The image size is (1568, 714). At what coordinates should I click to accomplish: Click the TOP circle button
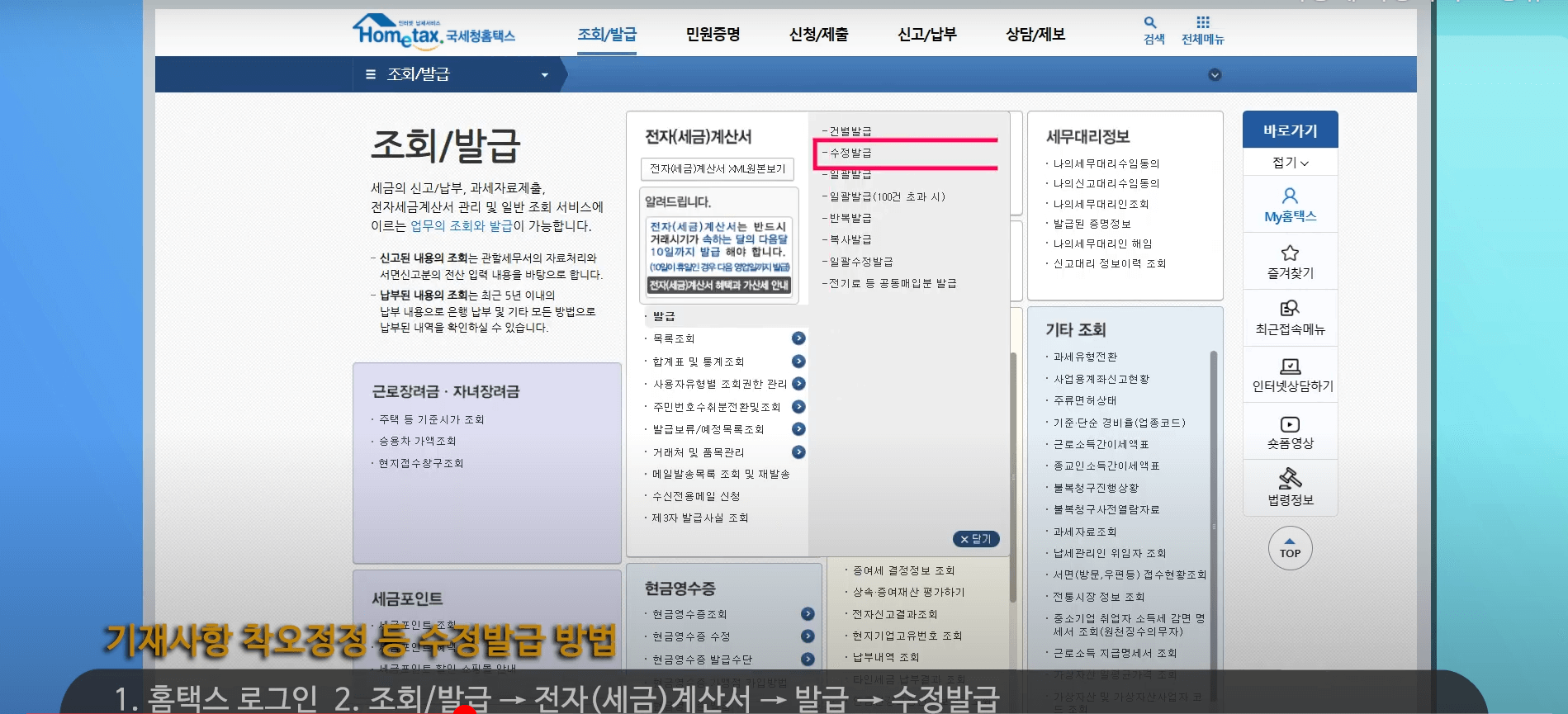pyautogui.click(x=1290, y=548)
